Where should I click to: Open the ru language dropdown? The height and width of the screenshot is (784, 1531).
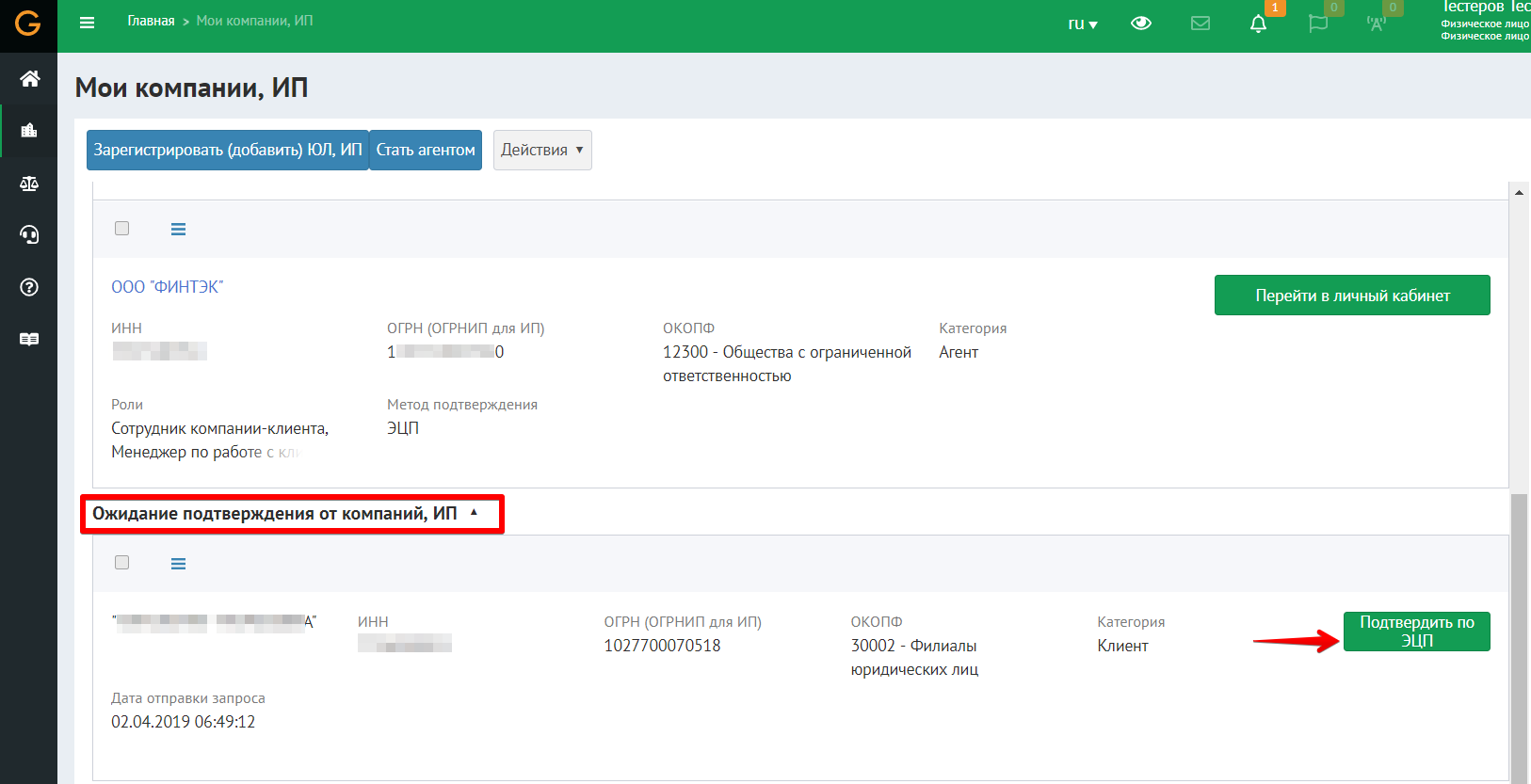[x=1083, y=24]
